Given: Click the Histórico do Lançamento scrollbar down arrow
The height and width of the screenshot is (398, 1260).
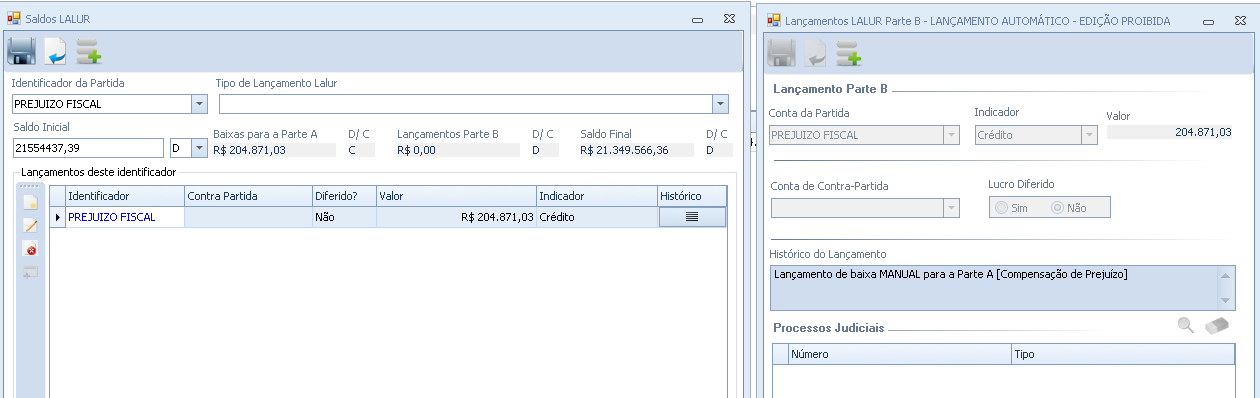Looking at the screenshot, I should click(1227, 301).
